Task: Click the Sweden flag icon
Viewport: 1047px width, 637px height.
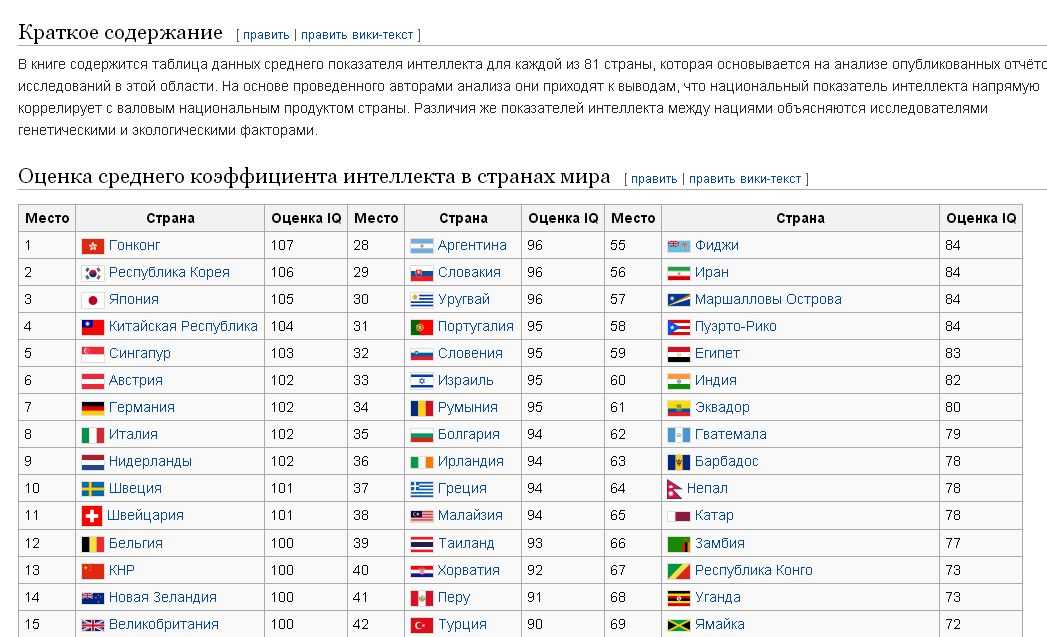Action: point(93,489)
